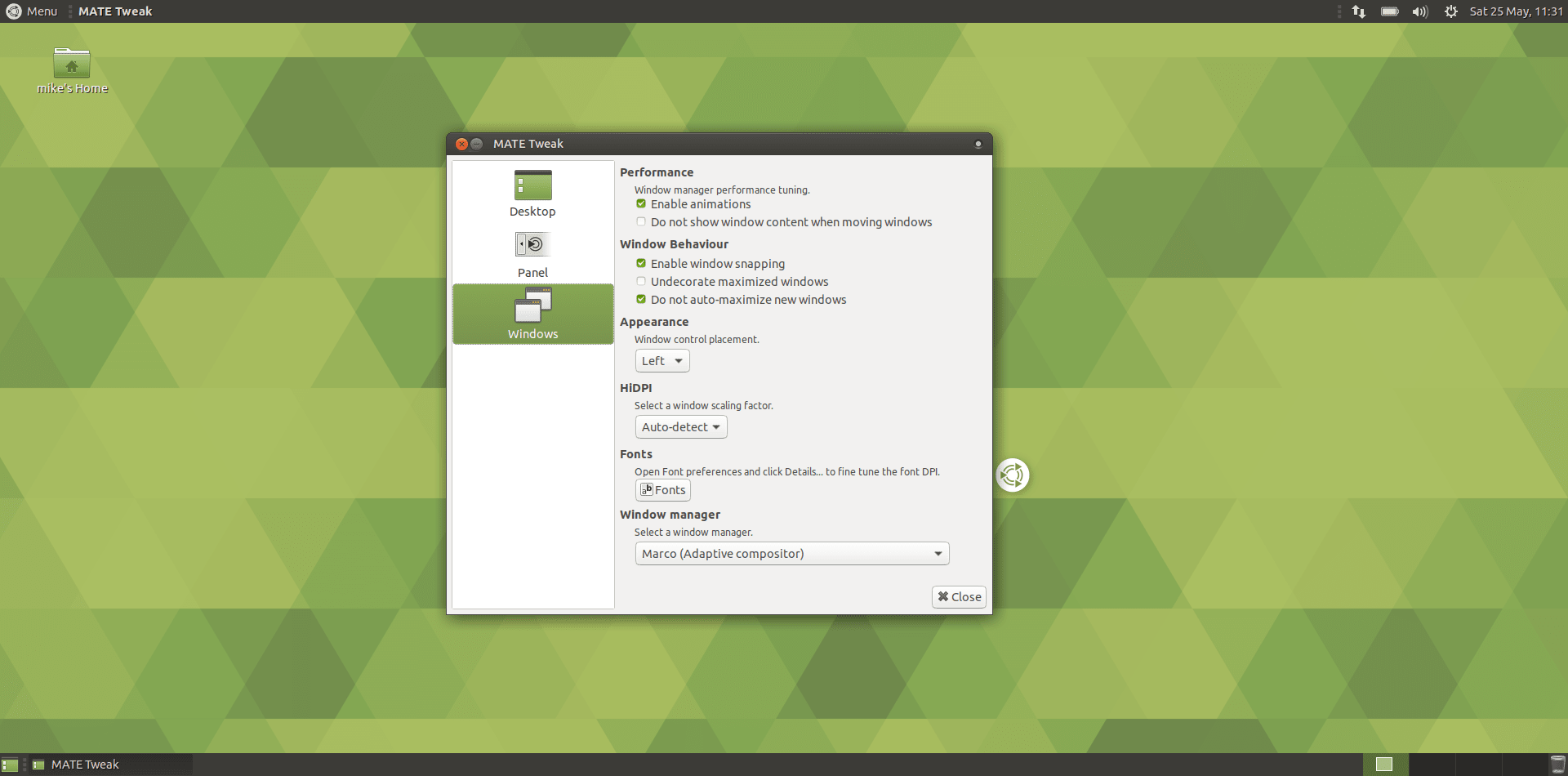Open the Panel section in MATE Tweak

click(x=532, y=255)
